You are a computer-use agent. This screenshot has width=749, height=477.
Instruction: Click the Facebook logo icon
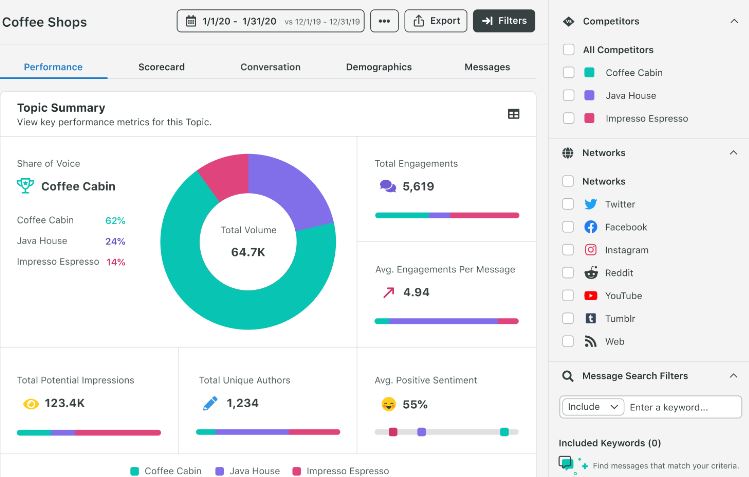tap(590, 227)
